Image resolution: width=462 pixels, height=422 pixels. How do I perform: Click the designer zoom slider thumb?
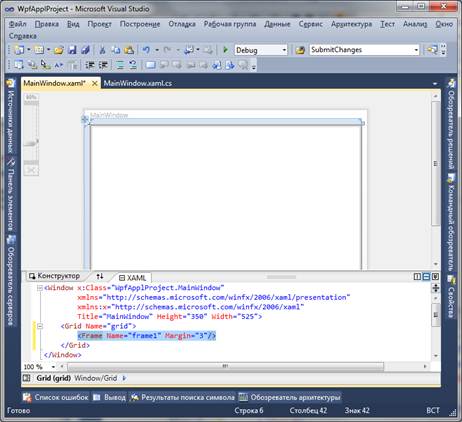(31, 143)
